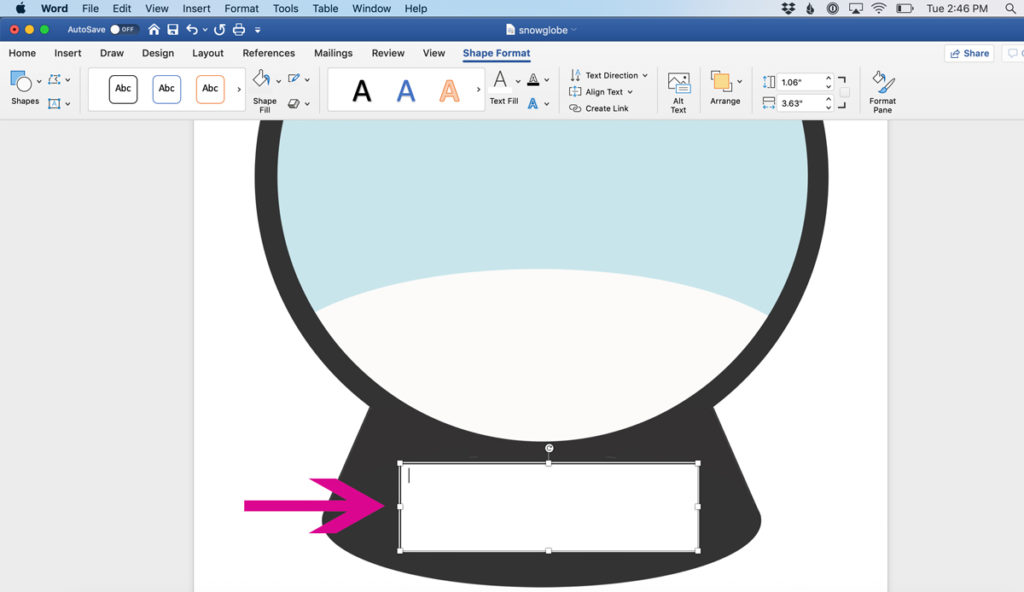The width and height of the screenshot is (1024, 592).
Task: Check the lock aspect ratio box
Action: [x=845, y=92]
